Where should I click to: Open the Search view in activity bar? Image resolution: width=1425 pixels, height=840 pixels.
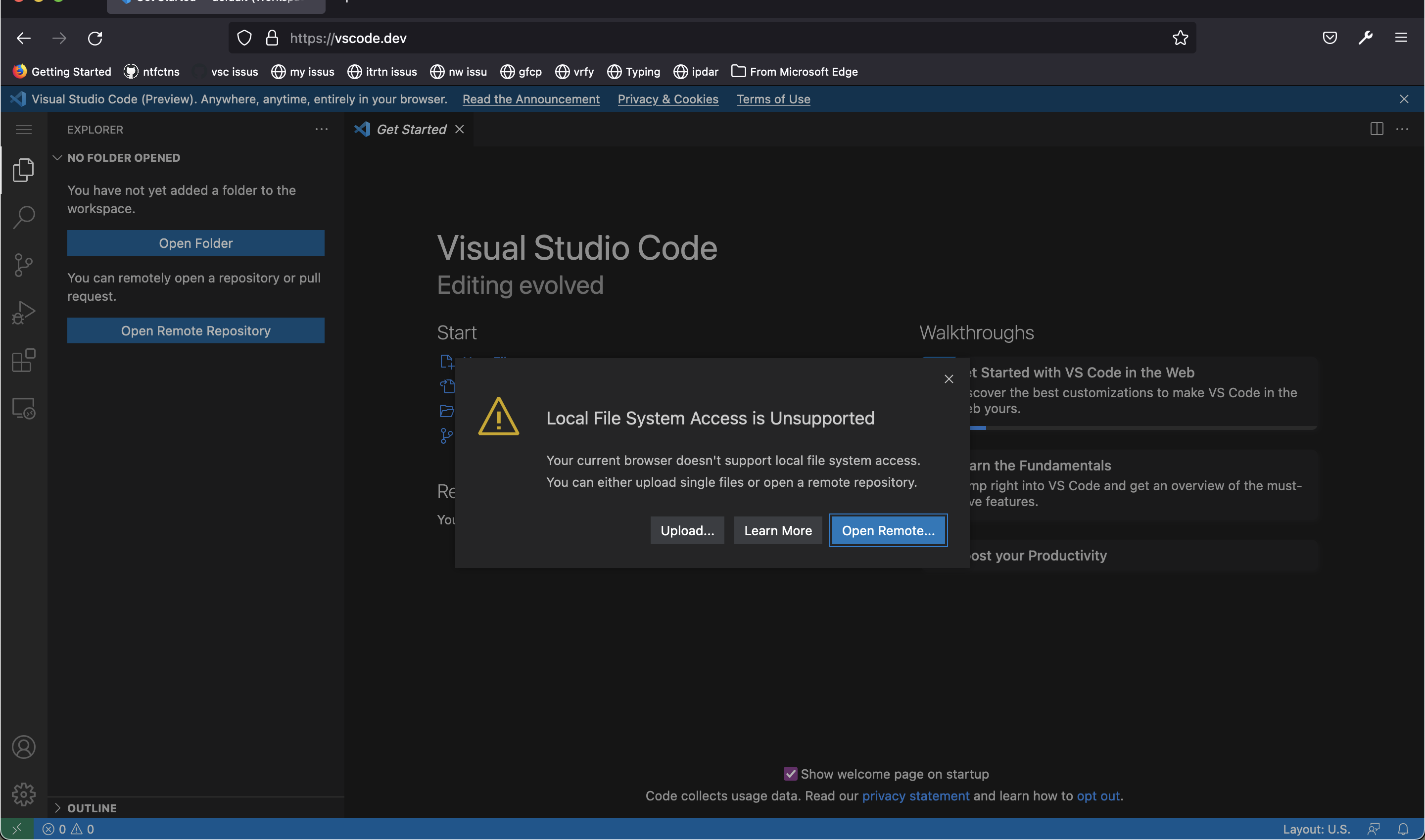click(x=24, y=217)
